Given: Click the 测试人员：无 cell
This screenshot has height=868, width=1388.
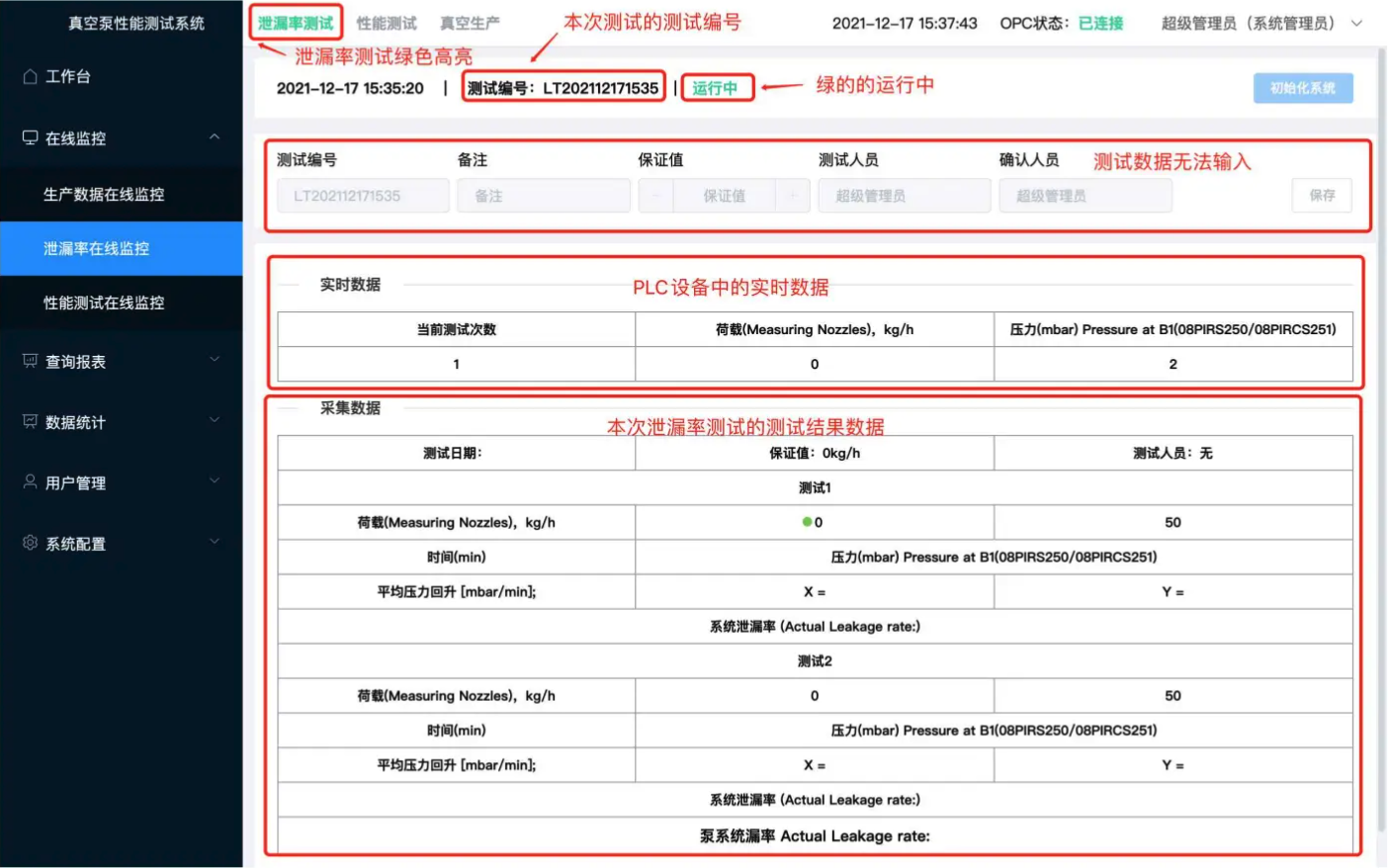Looking at the screenshot, I should (1173, 453).
